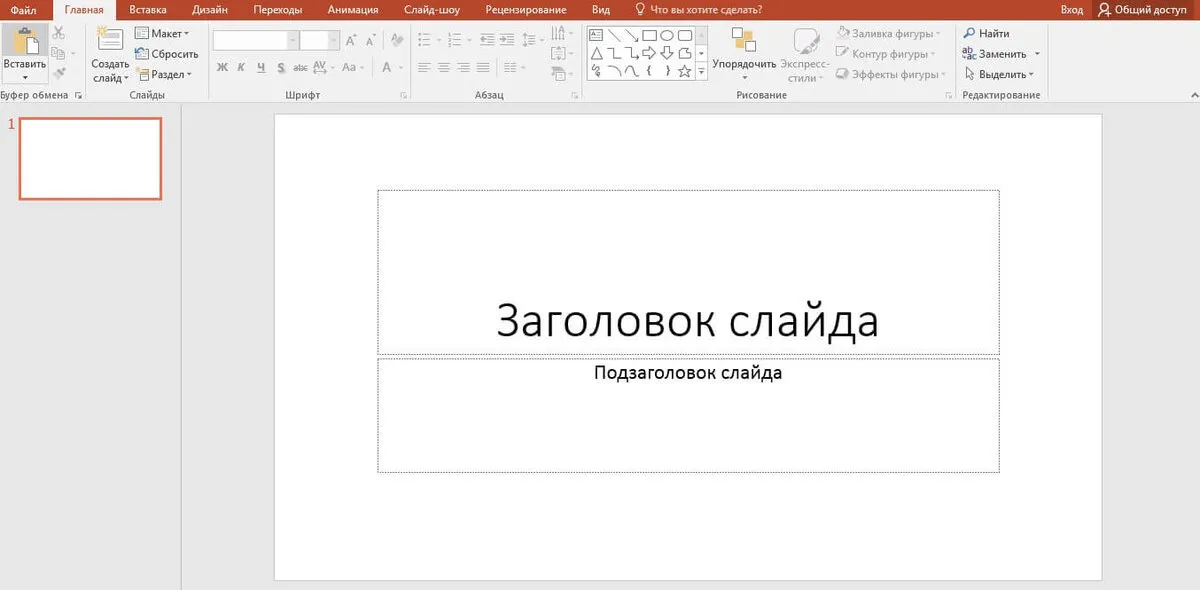The height and width of the screenshot is (590, 1200).
Task: Click the Сбросить reset button
Action: tap(167, 54)
